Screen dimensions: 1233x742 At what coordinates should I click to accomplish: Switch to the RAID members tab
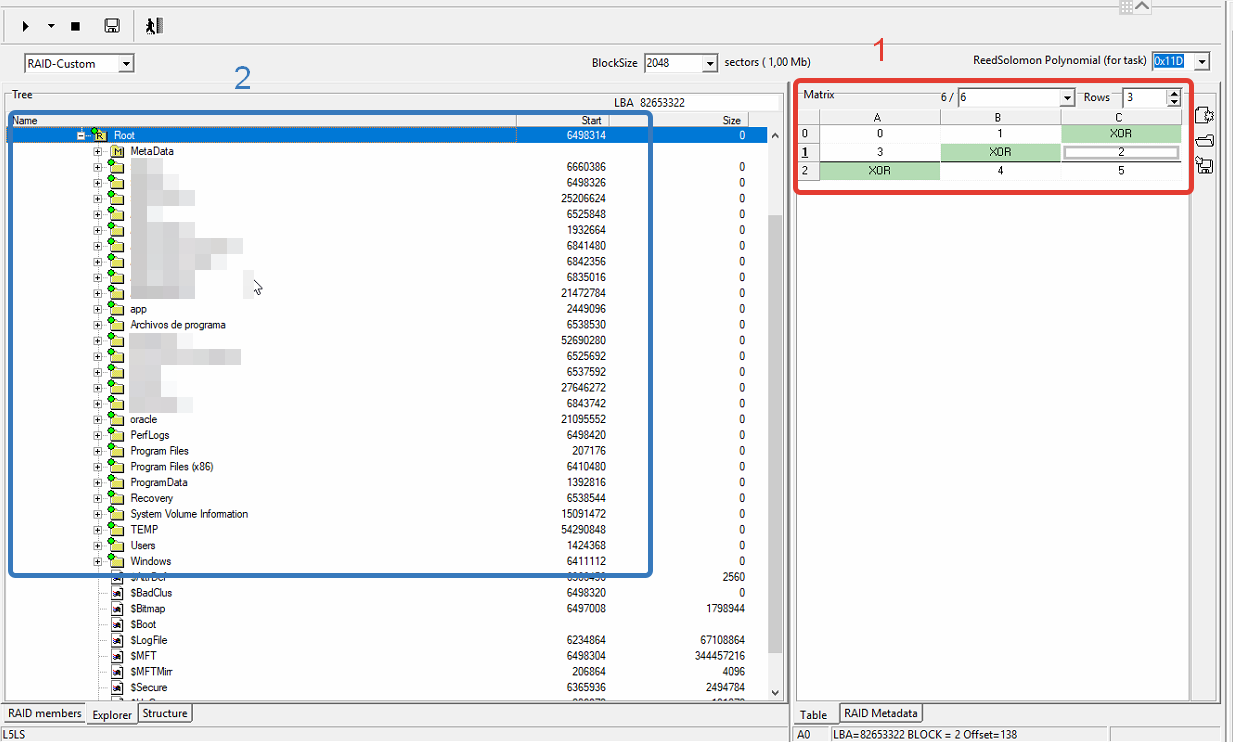point(44,713)
